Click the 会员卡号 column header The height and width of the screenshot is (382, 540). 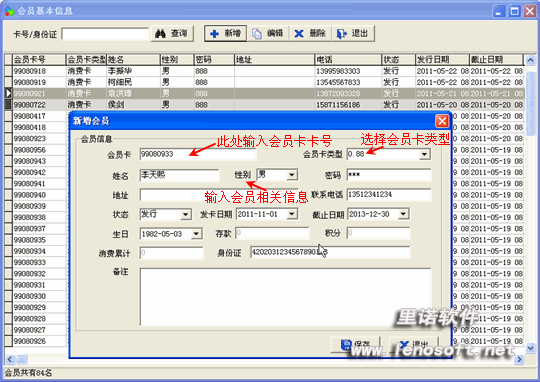point(39,60)
